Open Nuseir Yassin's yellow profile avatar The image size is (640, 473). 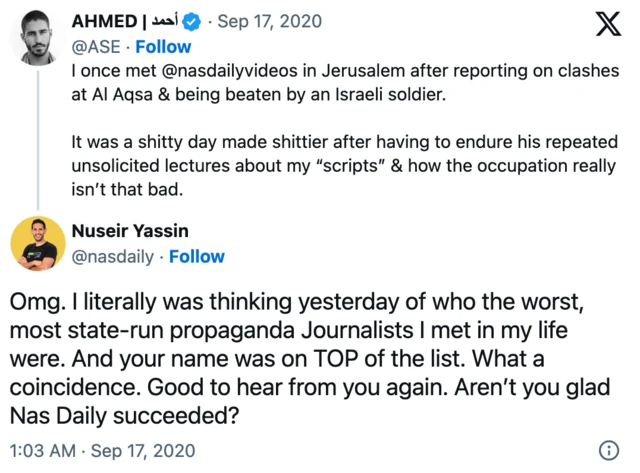(x=38, y=242)
